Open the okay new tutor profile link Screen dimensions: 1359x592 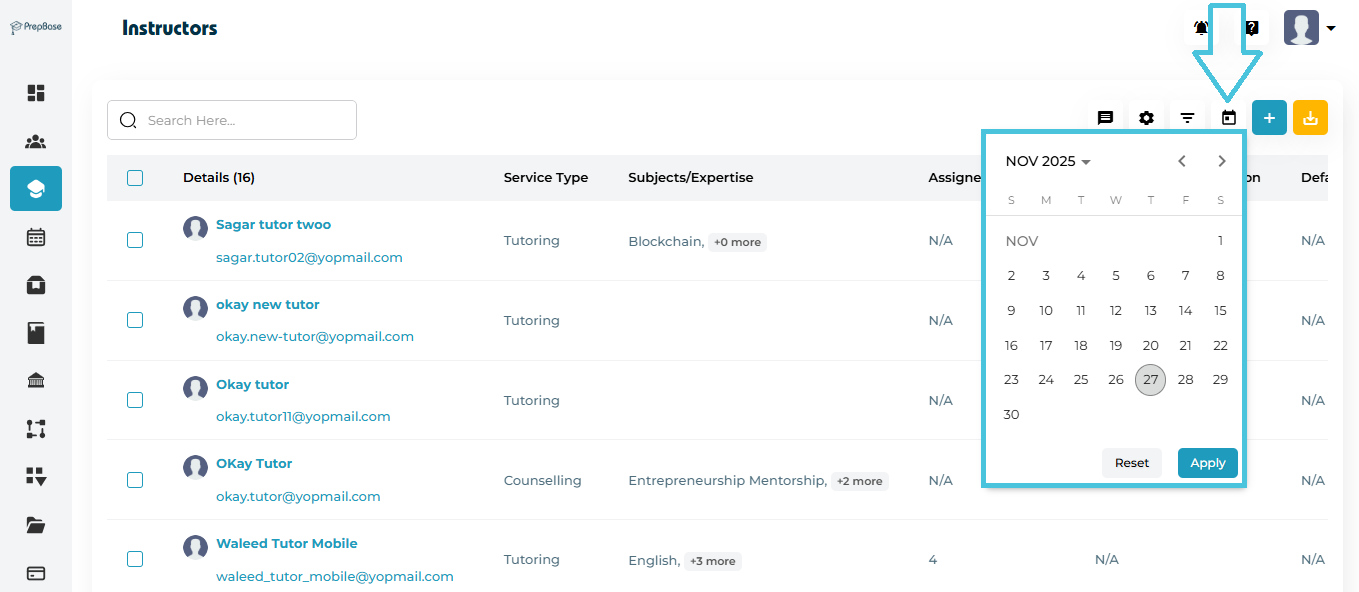pyautogui.click(x=267, y=305)
